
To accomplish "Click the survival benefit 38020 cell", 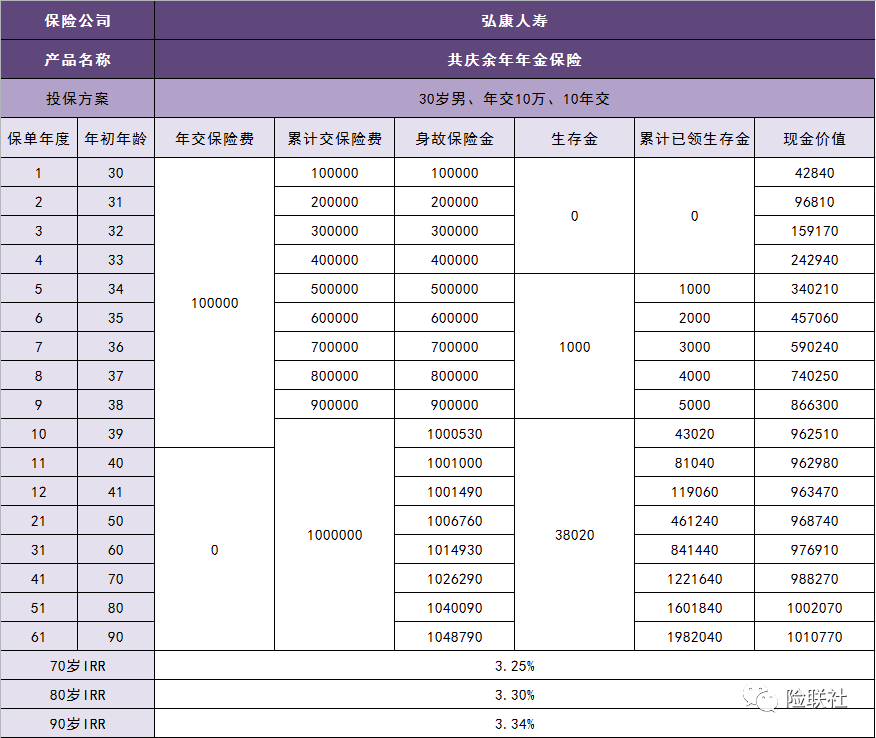I will [x=574, y=535].
